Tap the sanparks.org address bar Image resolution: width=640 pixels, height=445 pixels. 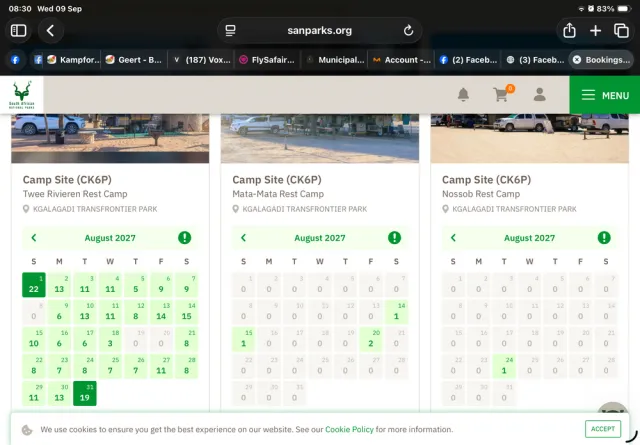320,31
